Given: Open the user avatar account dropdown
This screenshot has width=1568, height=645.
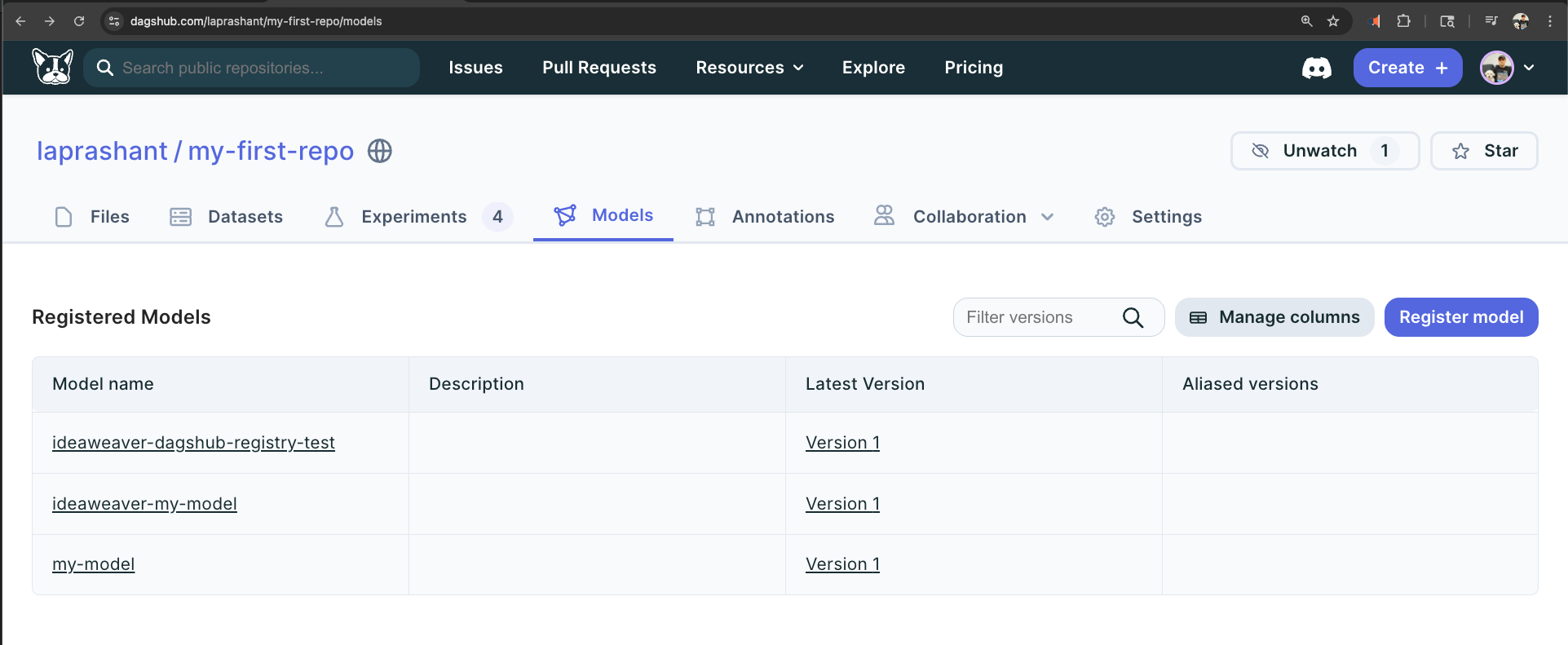Looking at the screenshot, I should click(1508, 68).
